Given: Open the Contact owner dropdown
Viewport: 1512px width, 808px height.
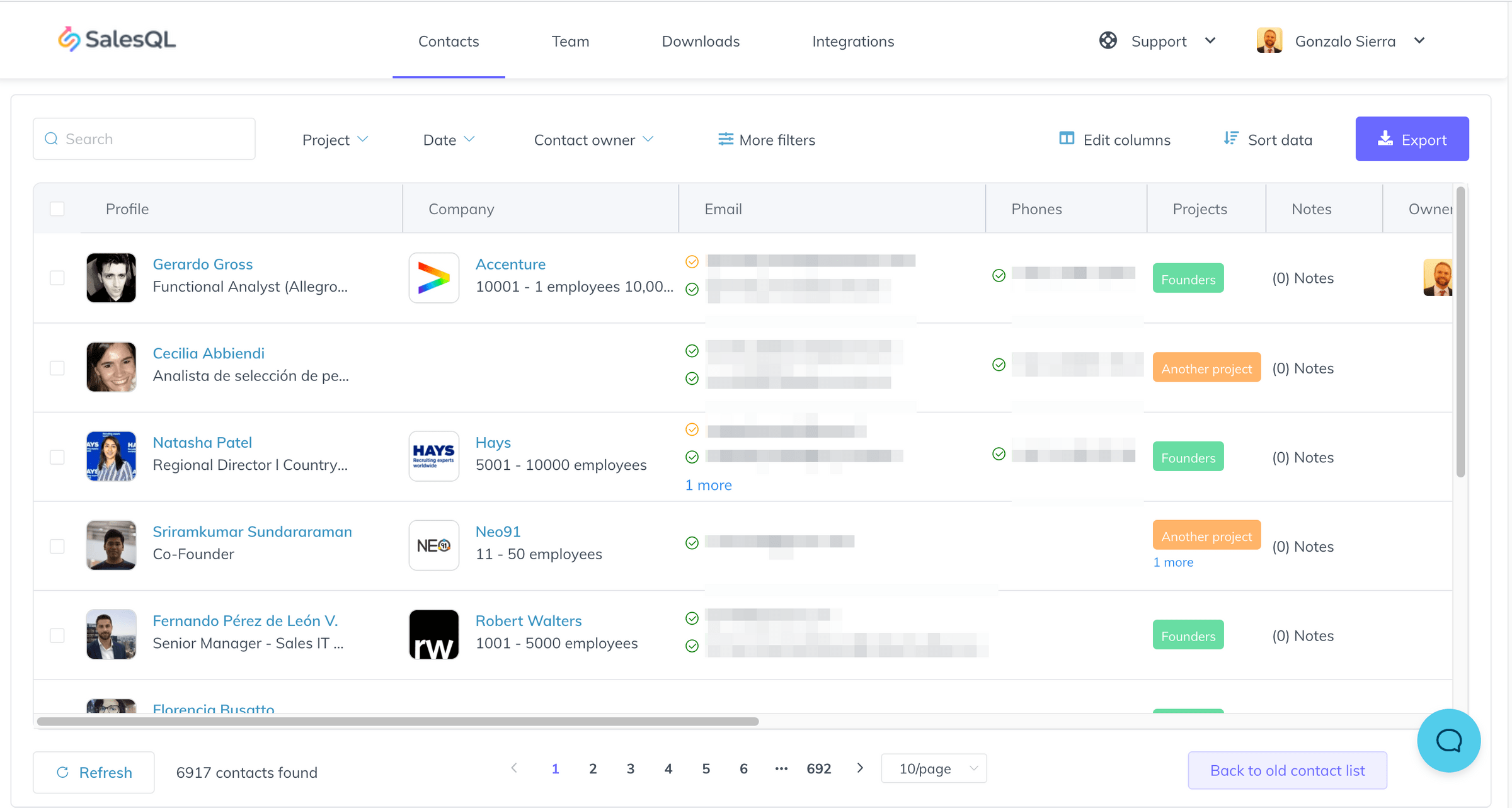Looking at the screenshot, I should point(593,140).
